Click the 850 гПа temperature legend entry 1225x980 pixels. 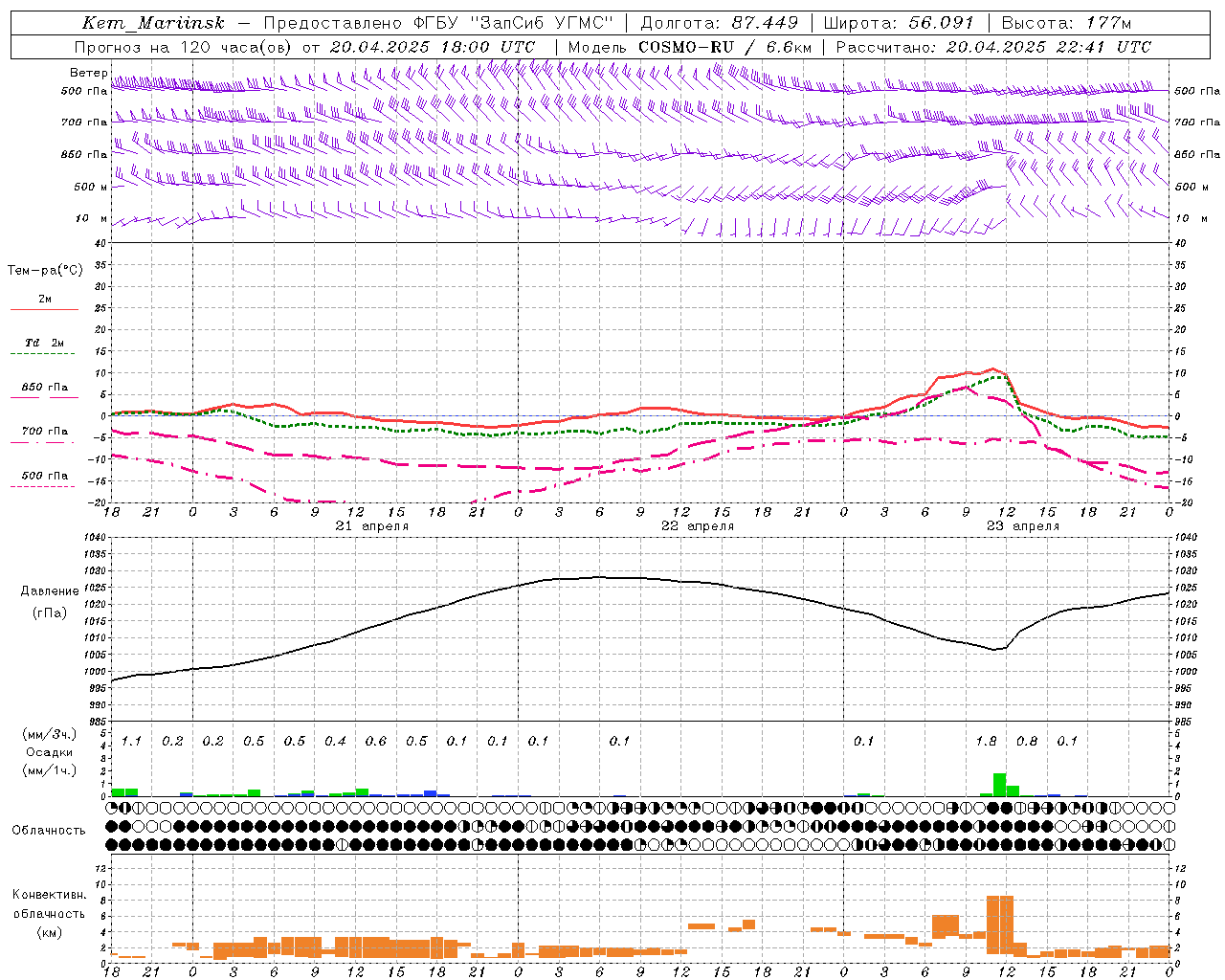point(45,388)
